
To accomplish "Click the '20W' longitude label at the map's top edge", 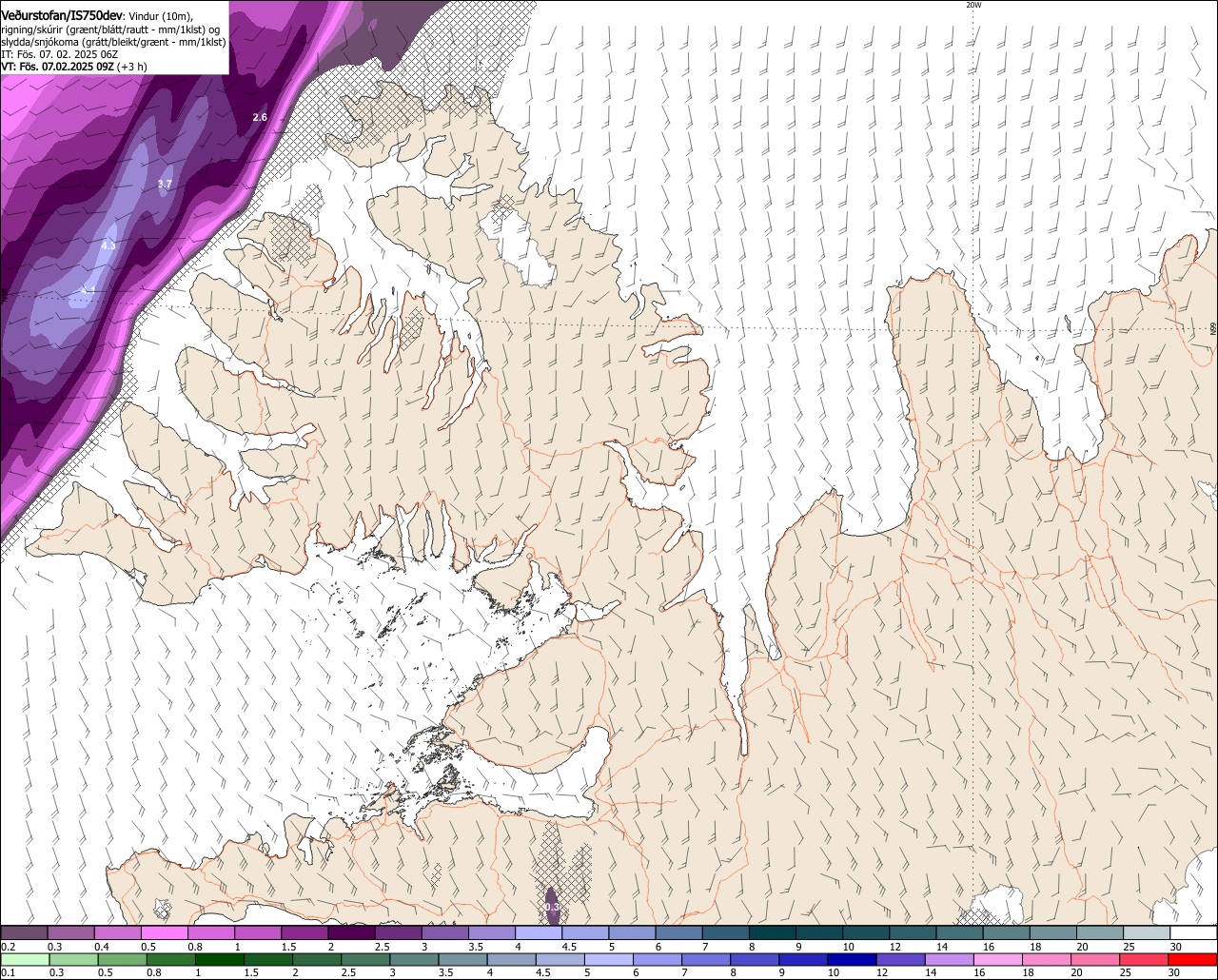I will [973, 5].
